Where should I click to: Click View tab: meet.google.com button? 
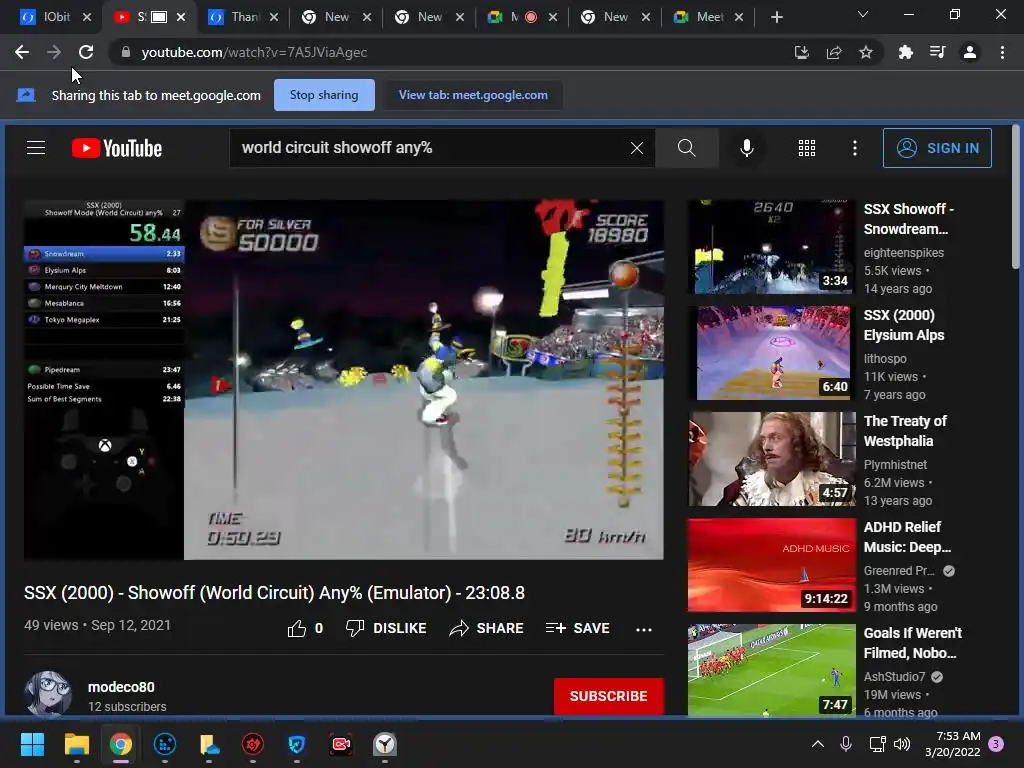click(473, 95)
